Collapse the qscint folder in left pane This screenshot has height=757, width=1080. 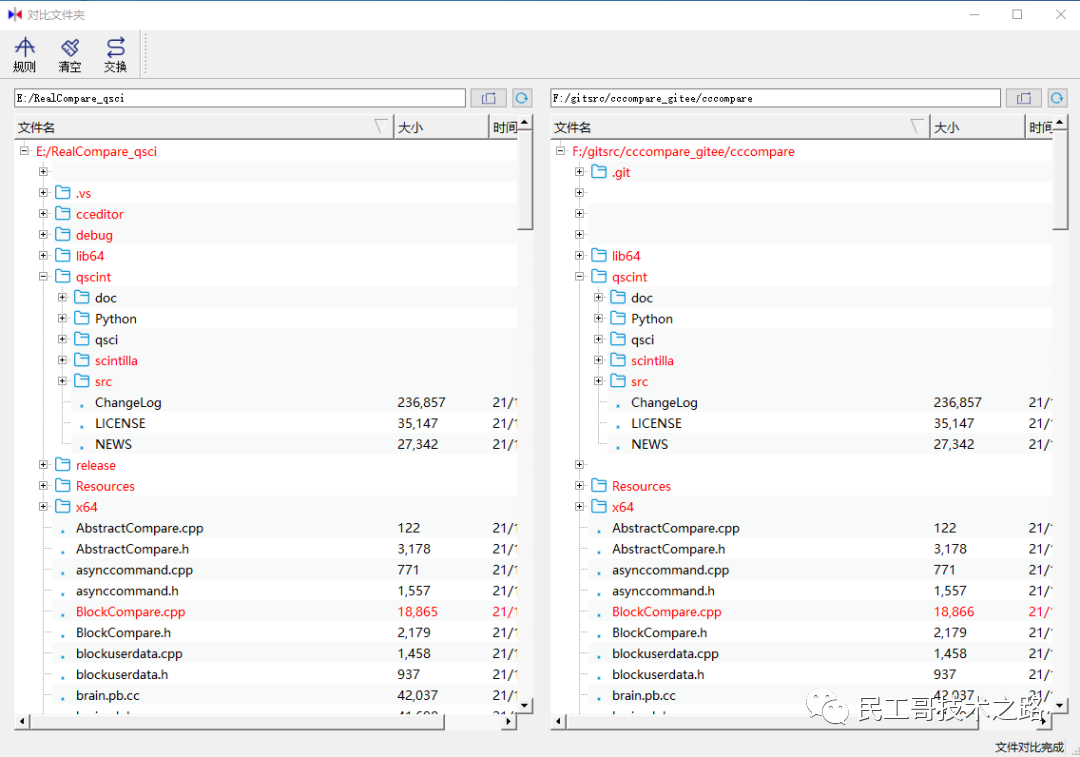click(x=43, y=276)
